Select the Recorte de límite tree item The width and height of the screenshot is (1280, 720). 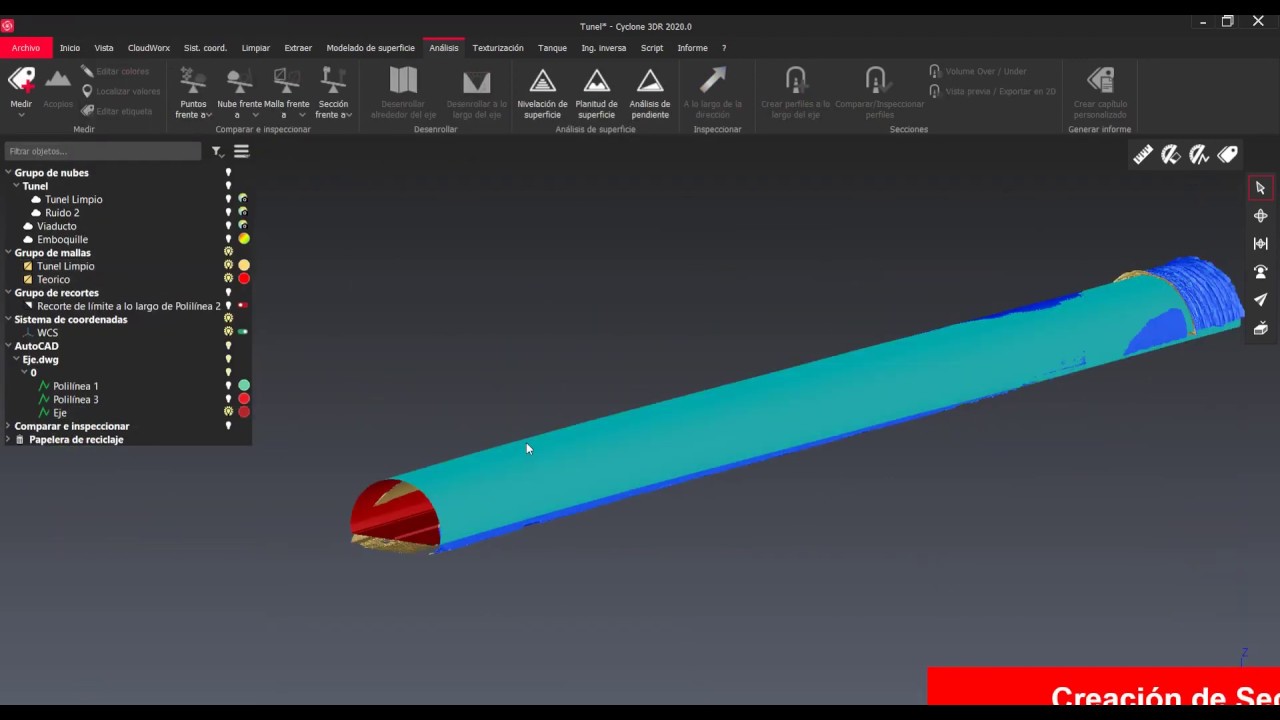pyautogui.click(x=128, y=306)
